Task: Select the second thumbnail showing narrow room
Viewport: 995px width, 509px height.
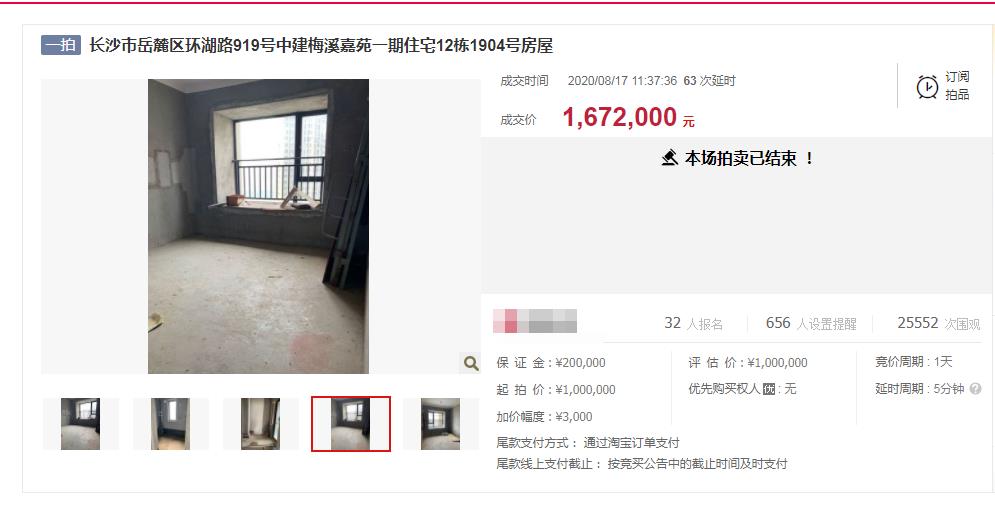Action: (171, 424)
